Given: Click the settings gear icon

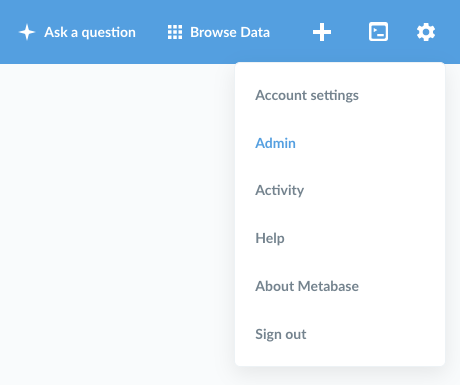Looking at the screenshot, I should [426, 32].
